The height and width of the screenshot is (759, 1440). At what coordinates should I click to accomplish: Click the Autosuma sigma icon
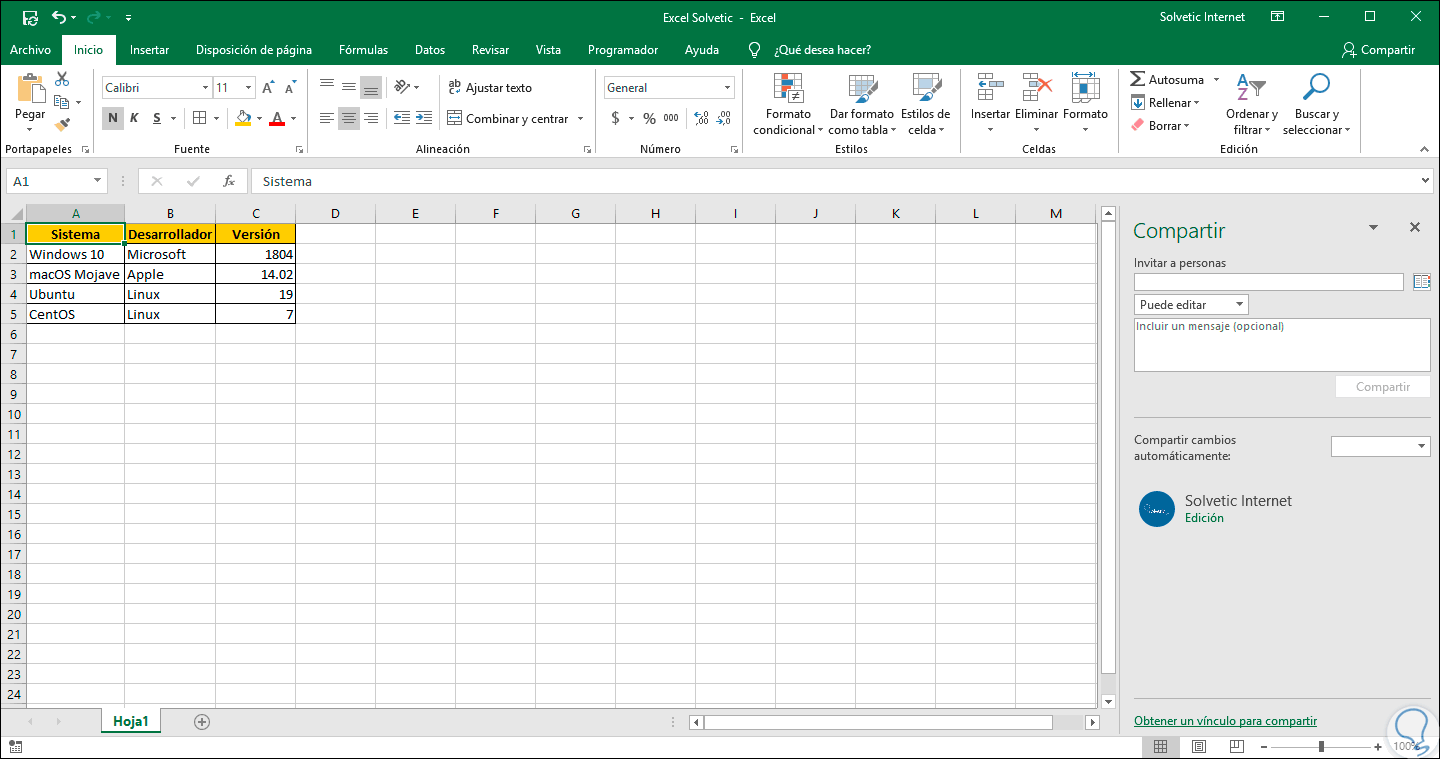(1138, 79)
